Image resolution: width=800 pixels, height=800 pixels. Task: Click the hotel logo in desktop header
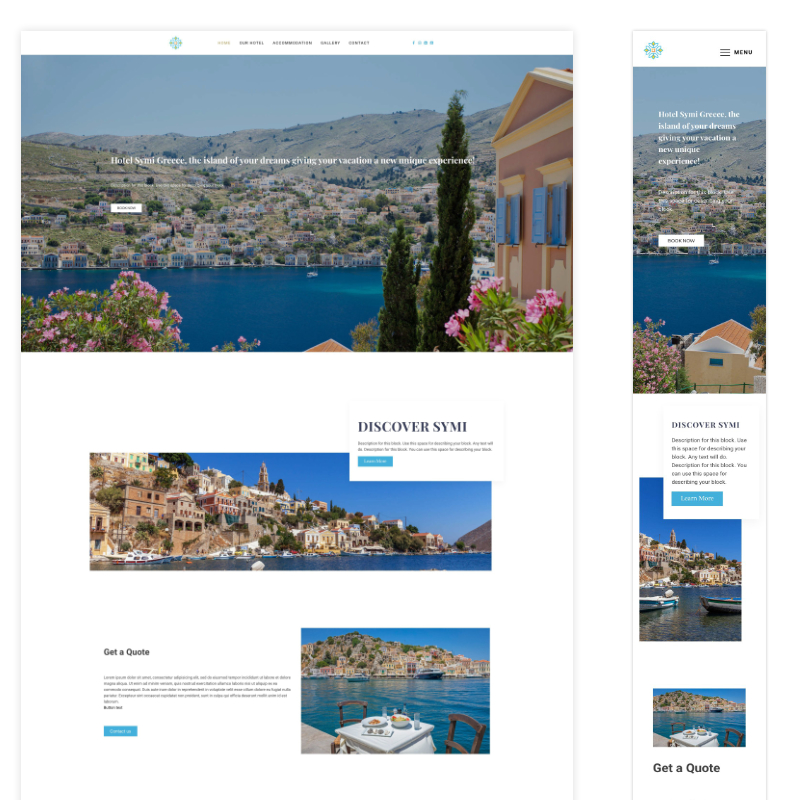click(176, 43)
